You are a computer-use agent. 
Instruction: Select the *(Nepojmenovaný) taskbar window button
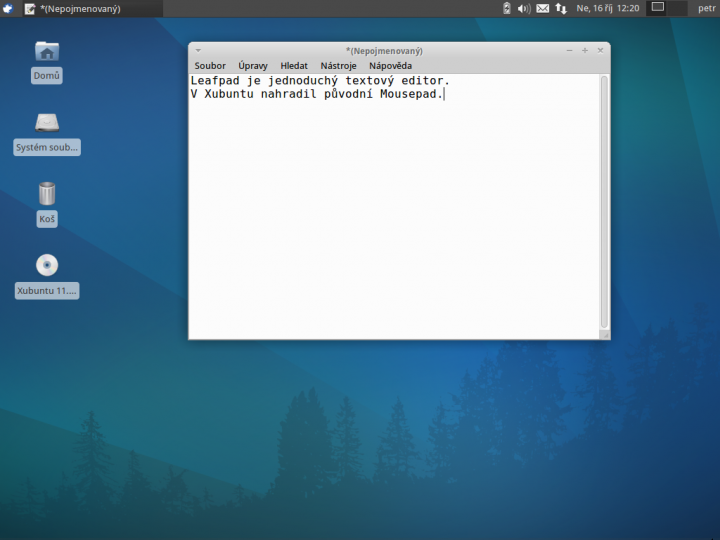click(92, 8)
